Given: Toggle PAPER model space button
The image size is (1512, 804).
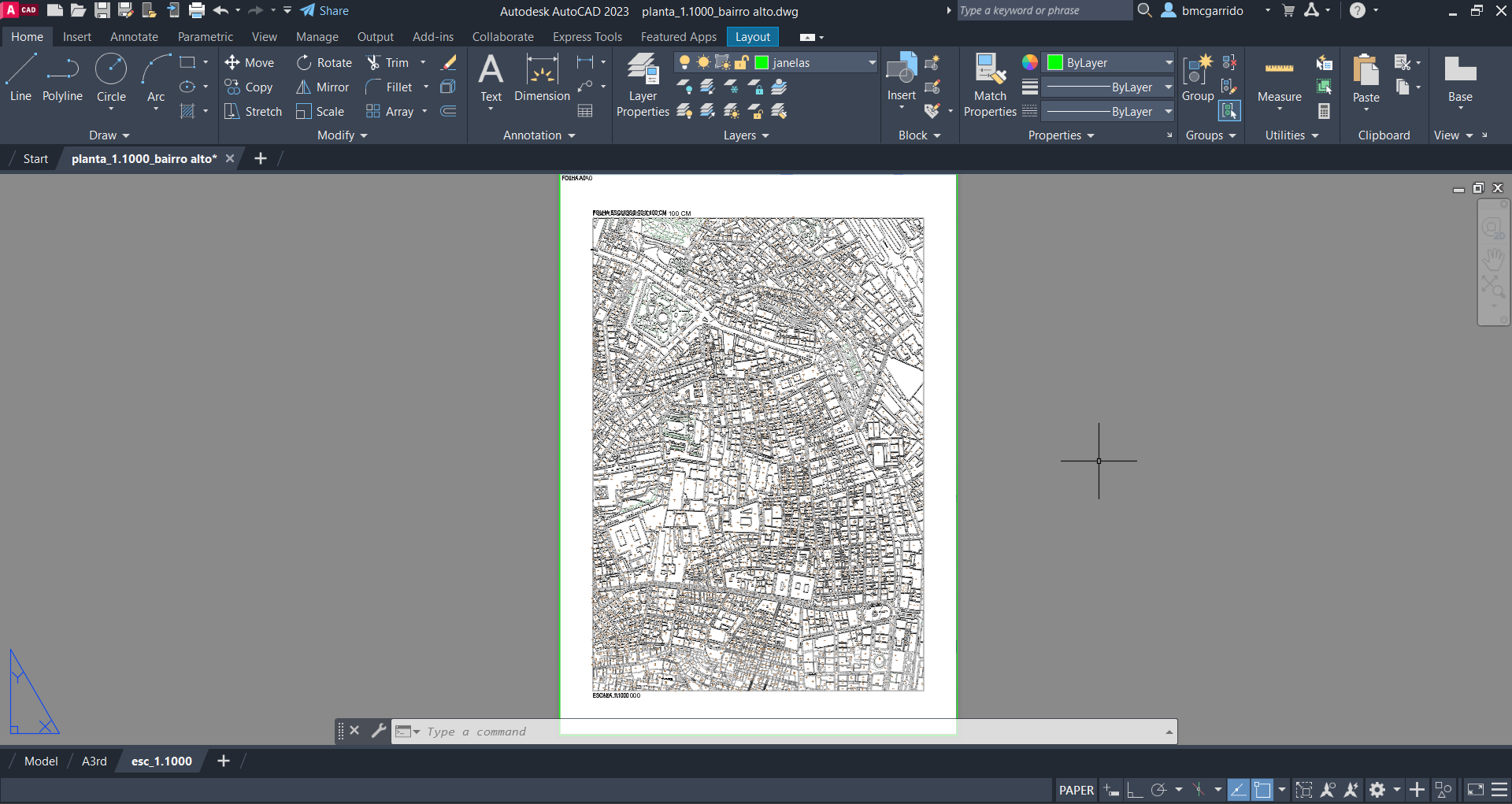Looking at the screenshot, I should [x=1076, y=790].
